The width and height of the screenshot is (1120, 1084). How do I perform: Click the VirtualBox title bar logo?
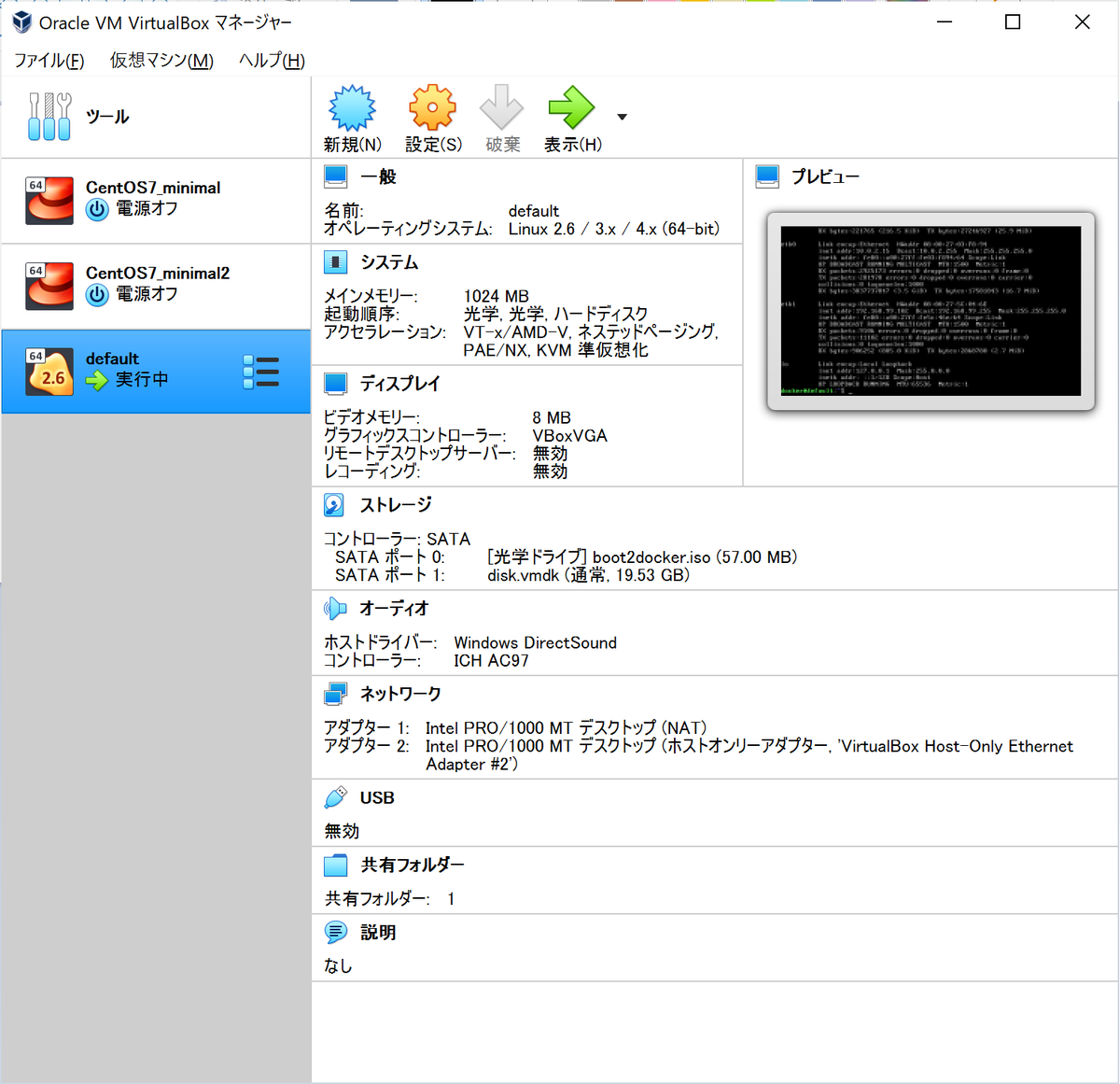pyautogui.click(x=21, y=21)
